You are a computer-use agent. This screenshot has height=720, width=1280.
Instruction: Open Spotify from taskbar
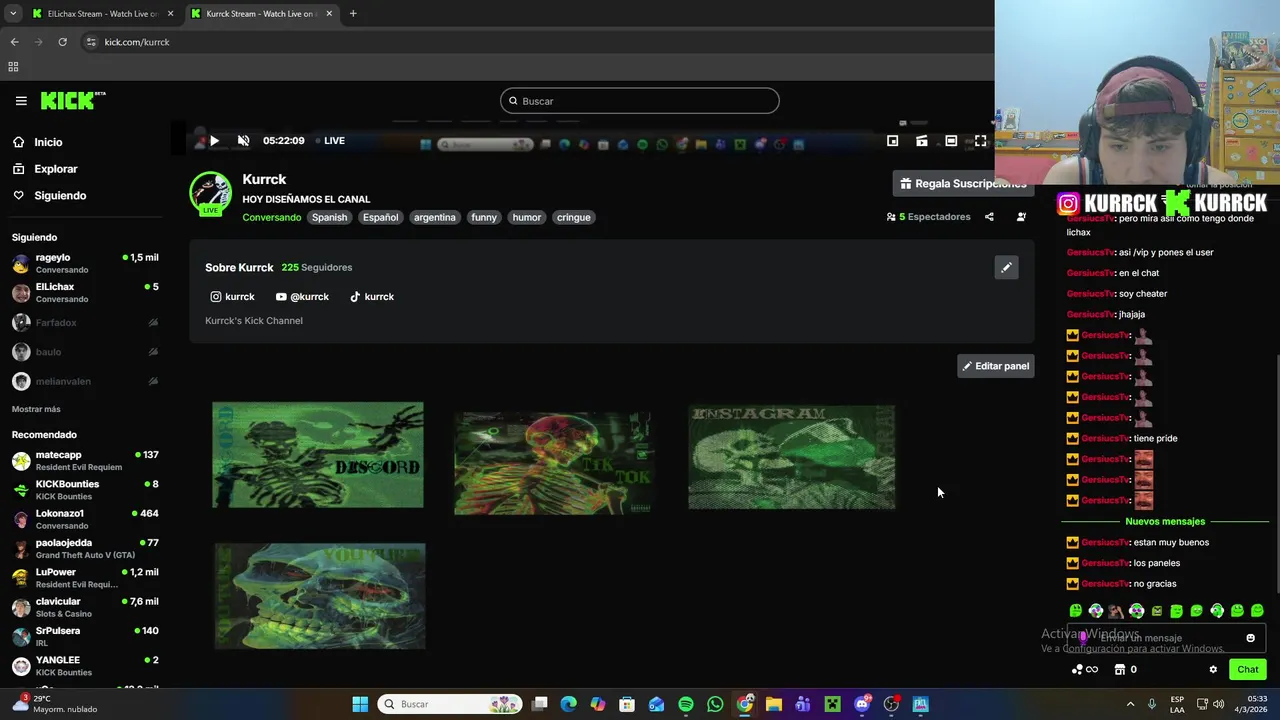pyautogui.click(x=686, y=704)
